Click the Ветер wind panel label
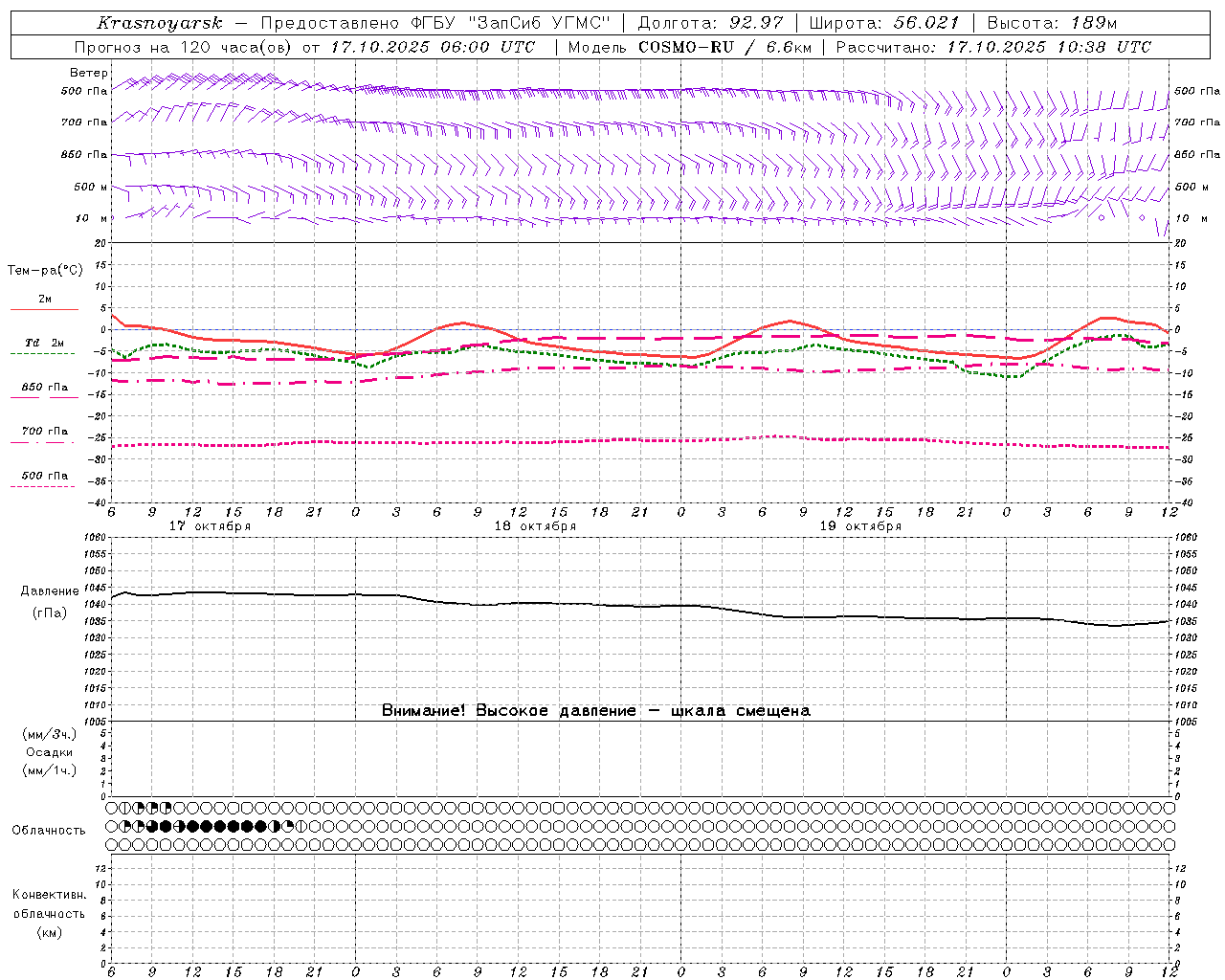1225x980 pixels. coord(89,73)
